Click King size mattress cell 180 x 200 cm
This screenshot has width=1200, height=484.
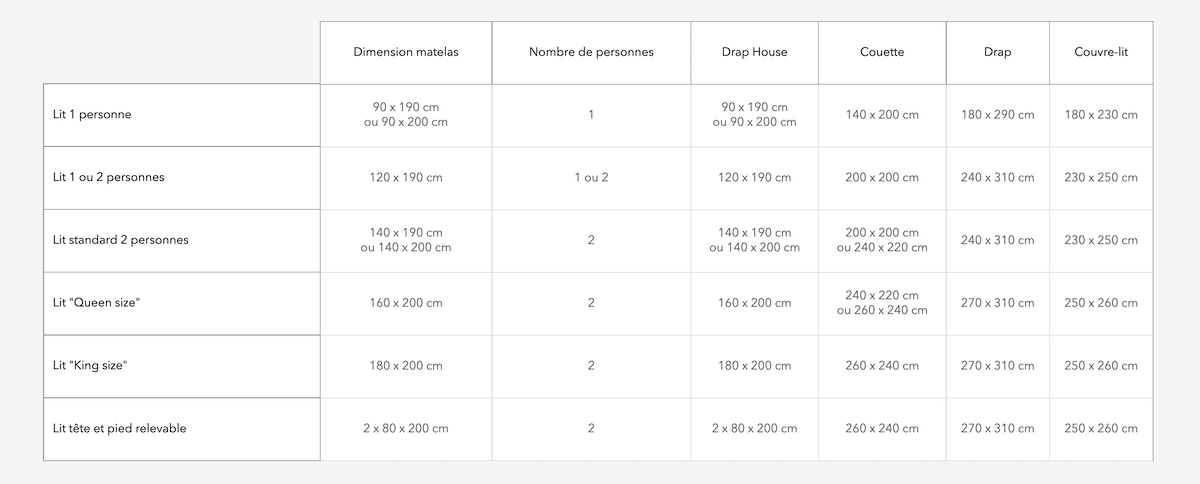pos(406,366)
